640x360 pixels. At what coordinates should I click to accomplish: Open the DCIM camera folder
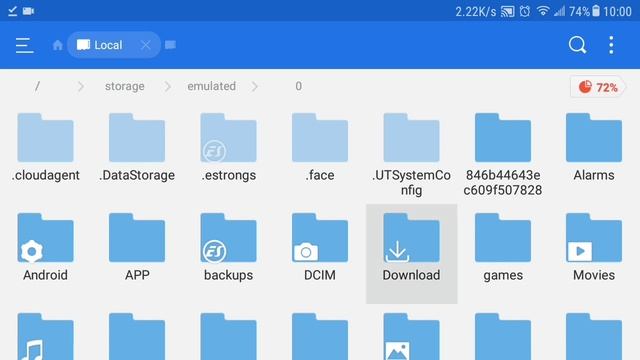point(320,248)
